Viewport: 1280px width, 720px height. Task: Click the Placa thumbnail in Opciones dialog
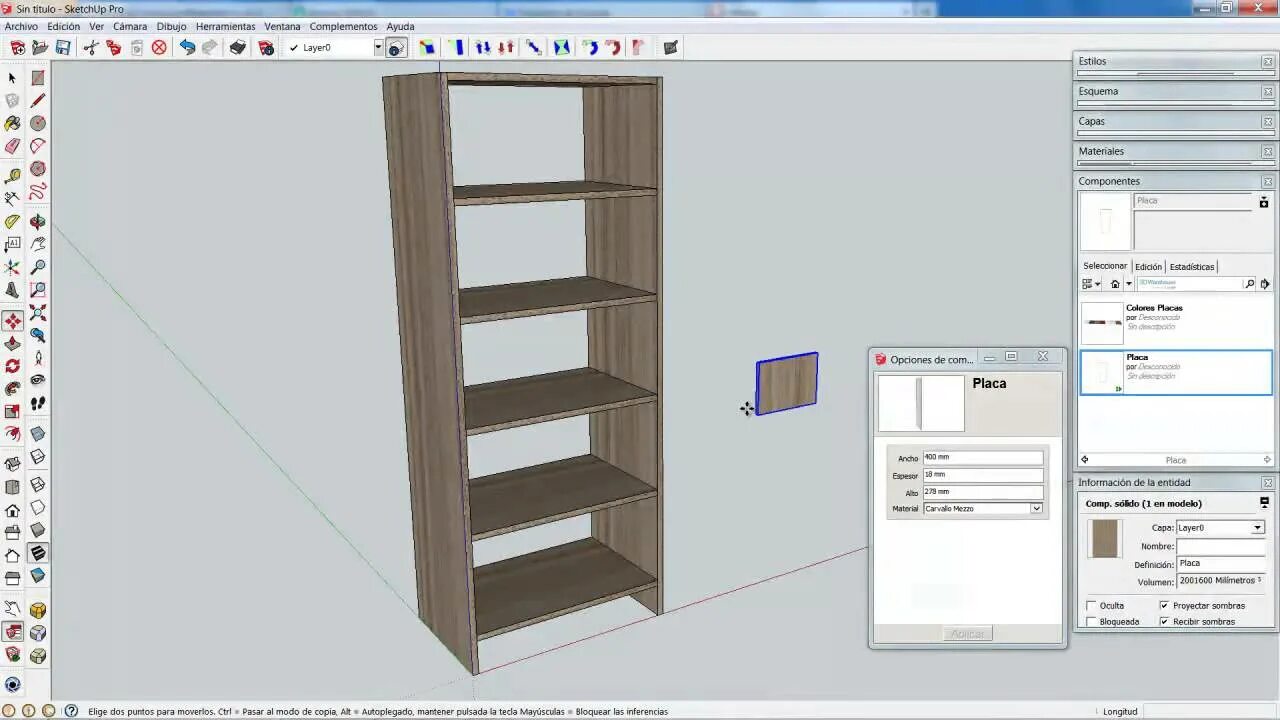(920, 403)
